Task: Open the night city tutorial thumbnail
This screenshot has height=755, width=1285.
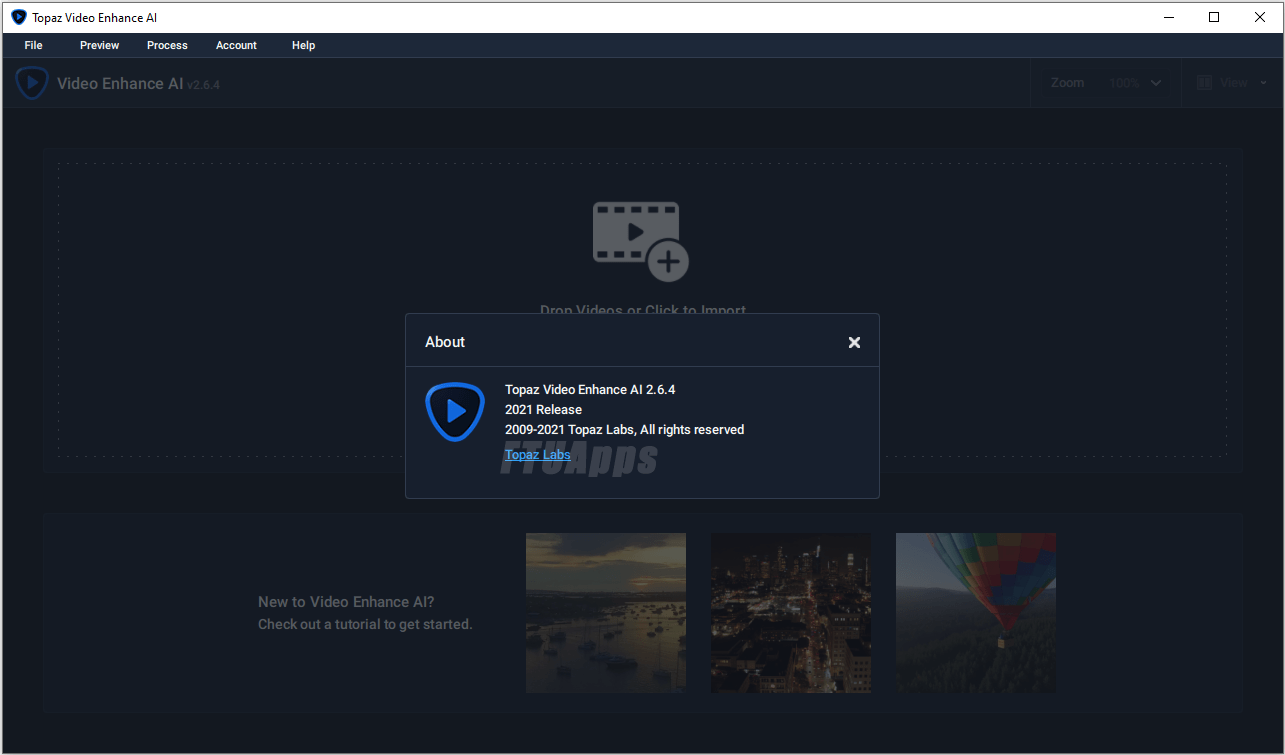Action: (x=791, y=613)
